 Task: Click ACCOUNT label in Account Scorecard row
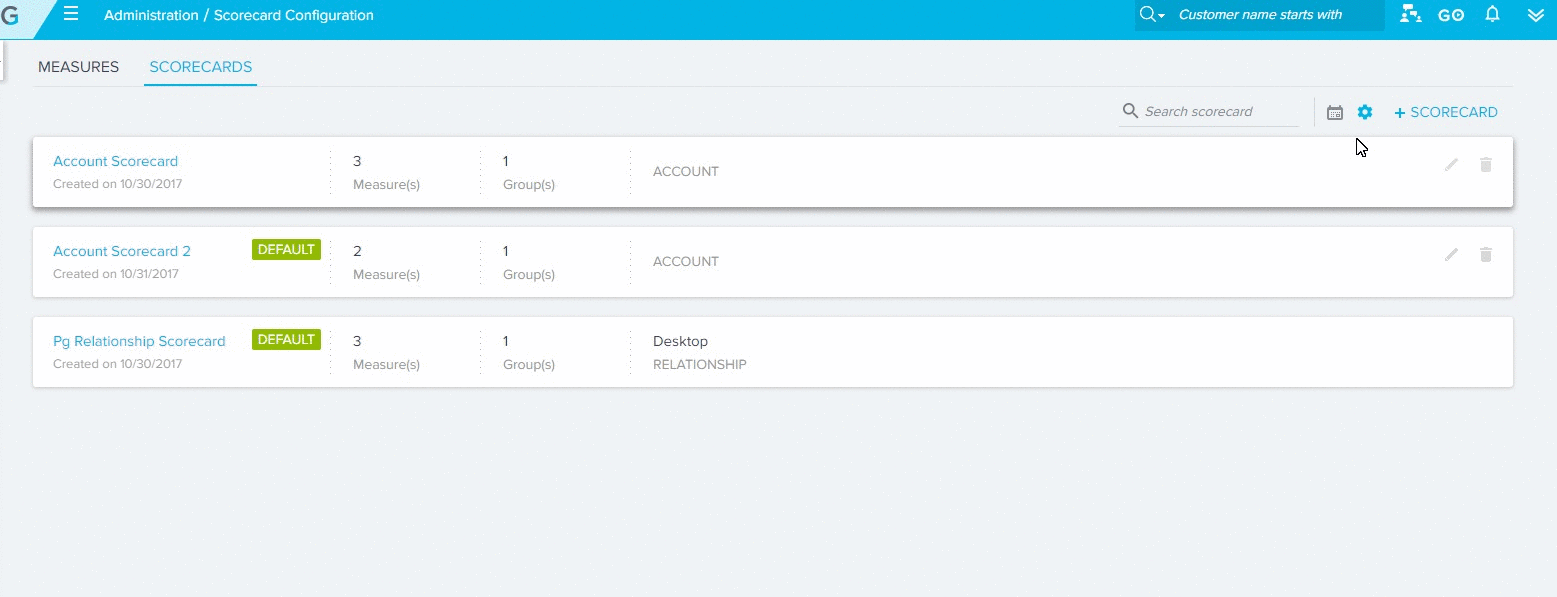(686, 172)
